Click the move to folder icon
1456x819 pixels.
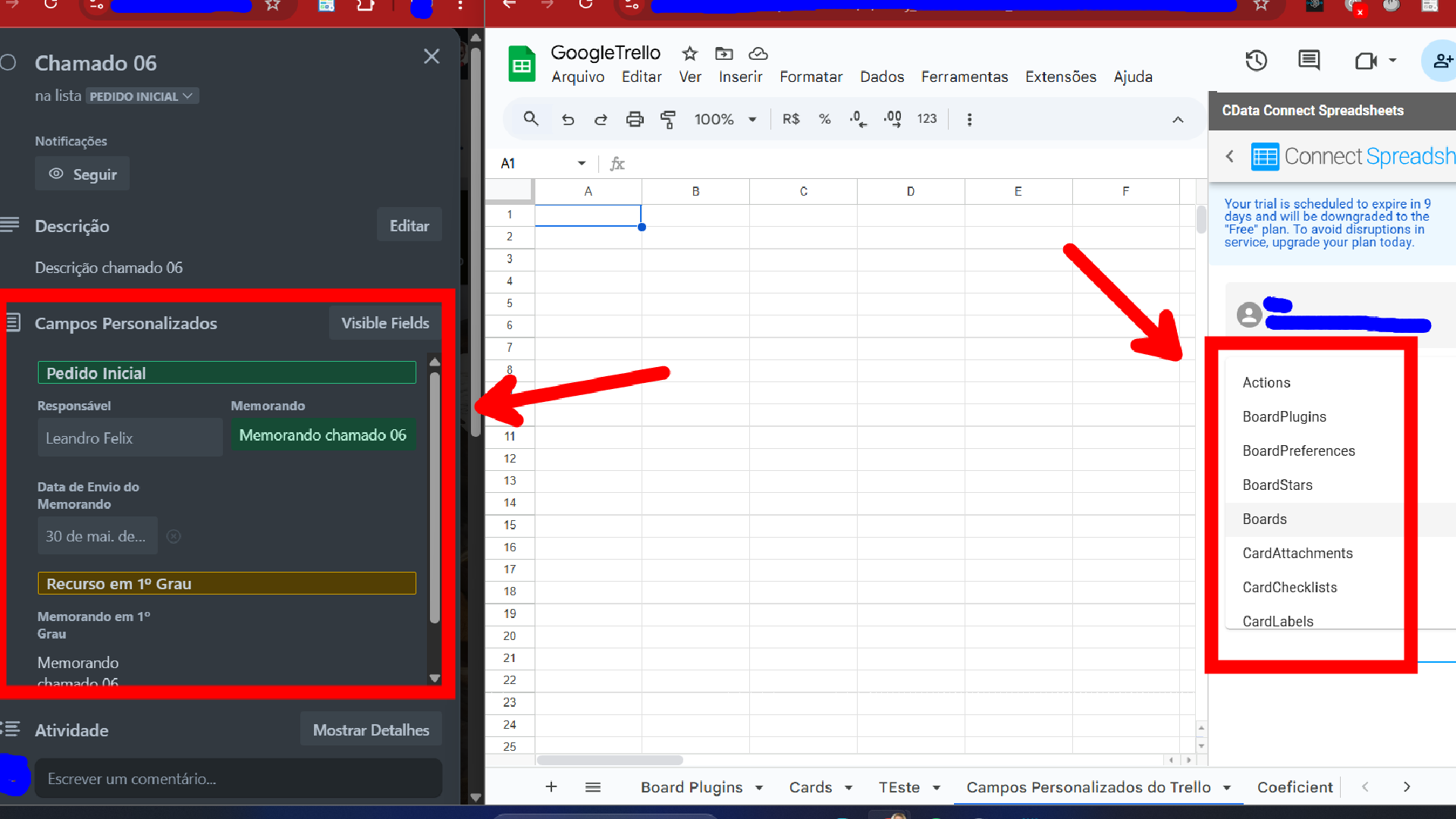point(724,54)
